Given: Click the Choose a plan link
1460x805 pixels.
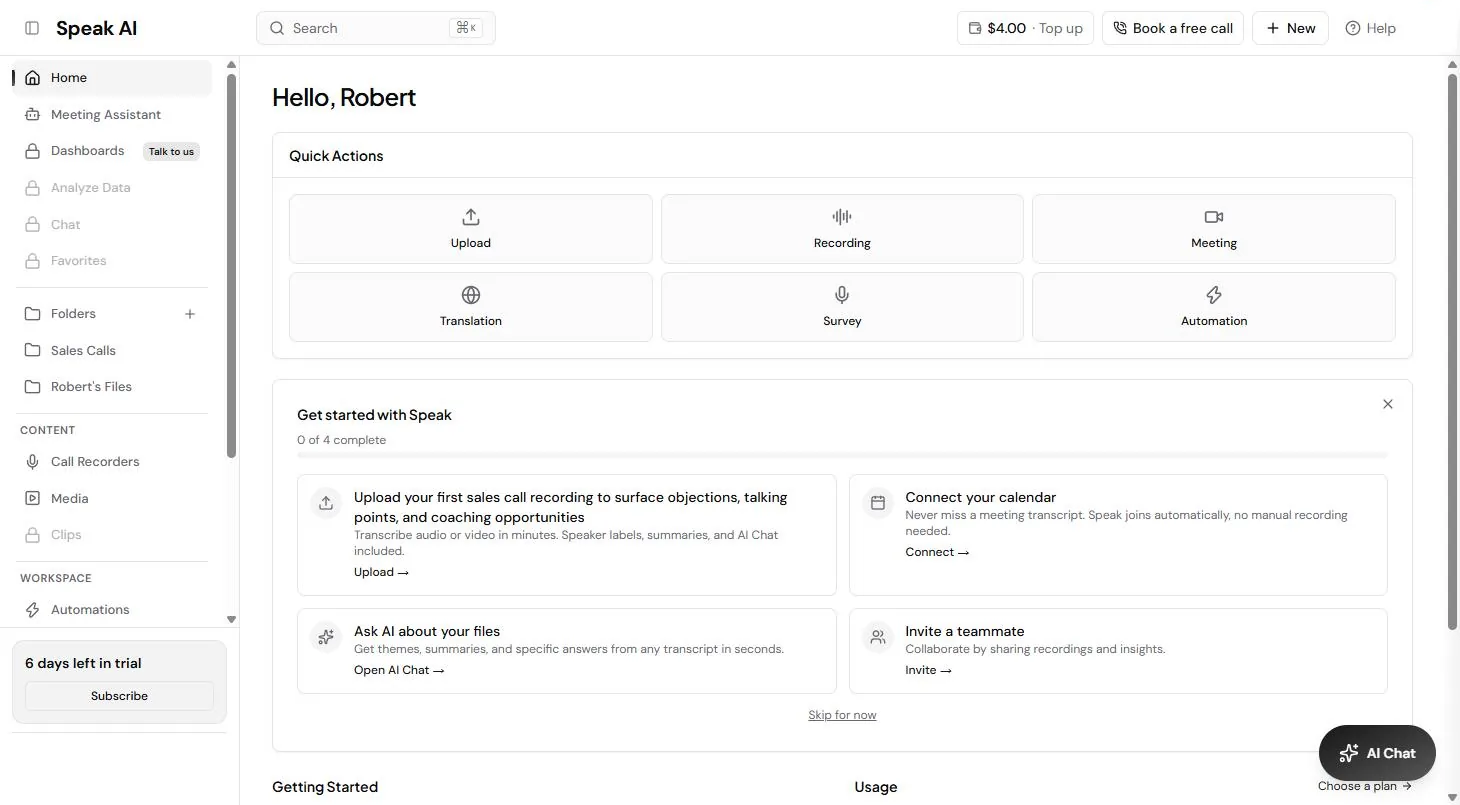Looking at the screenshot, I should point(1365,786).
